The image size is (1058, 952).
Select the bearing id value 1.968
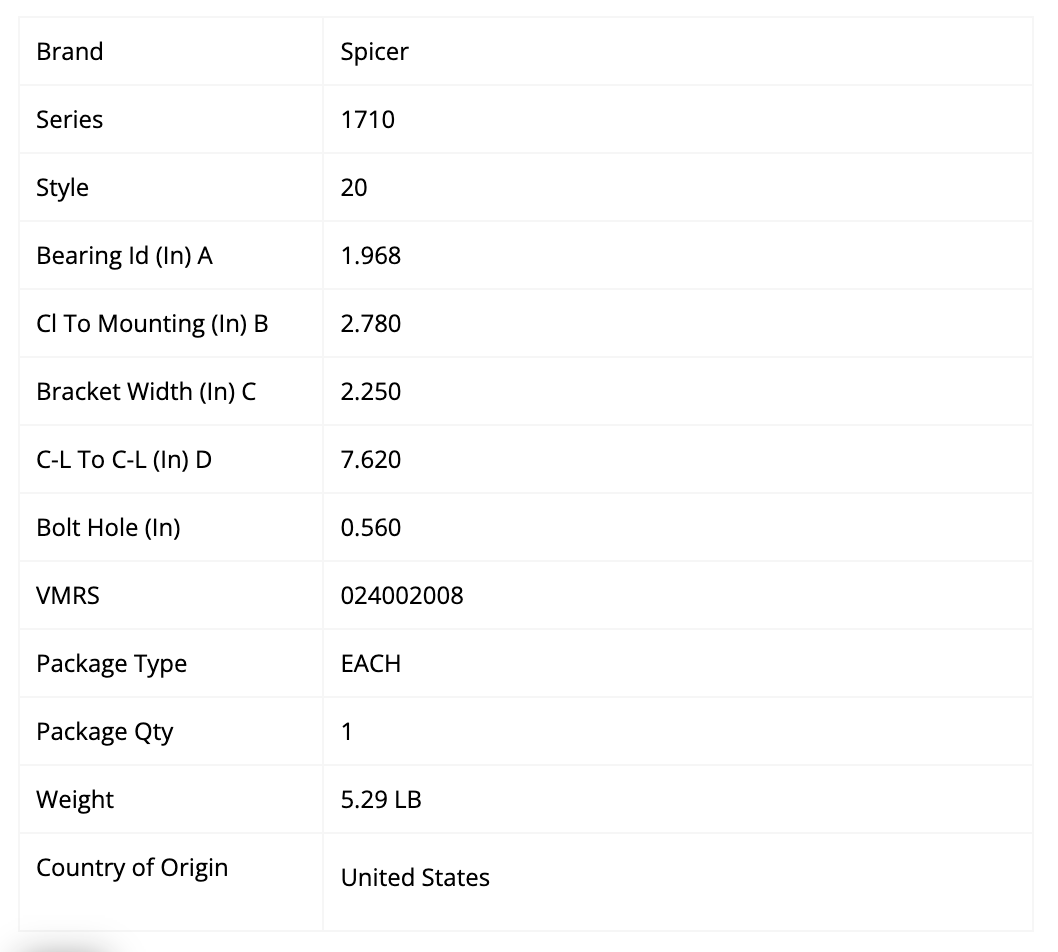[370, 256]
